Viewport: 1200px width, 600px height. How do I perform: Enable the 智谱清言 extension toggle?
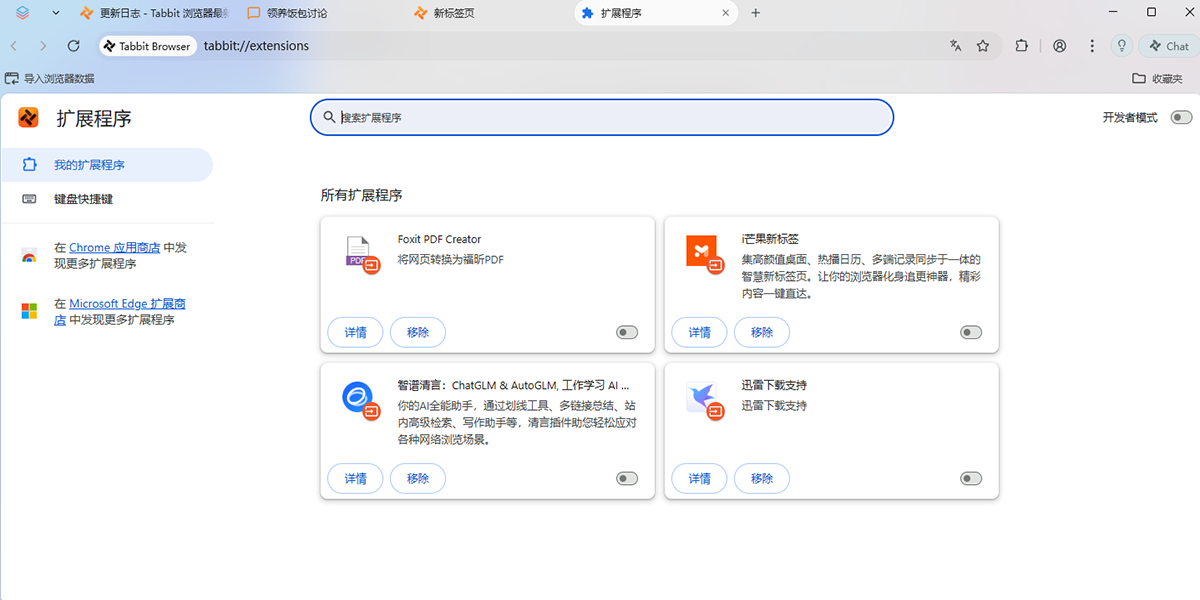tap(627, 479)
